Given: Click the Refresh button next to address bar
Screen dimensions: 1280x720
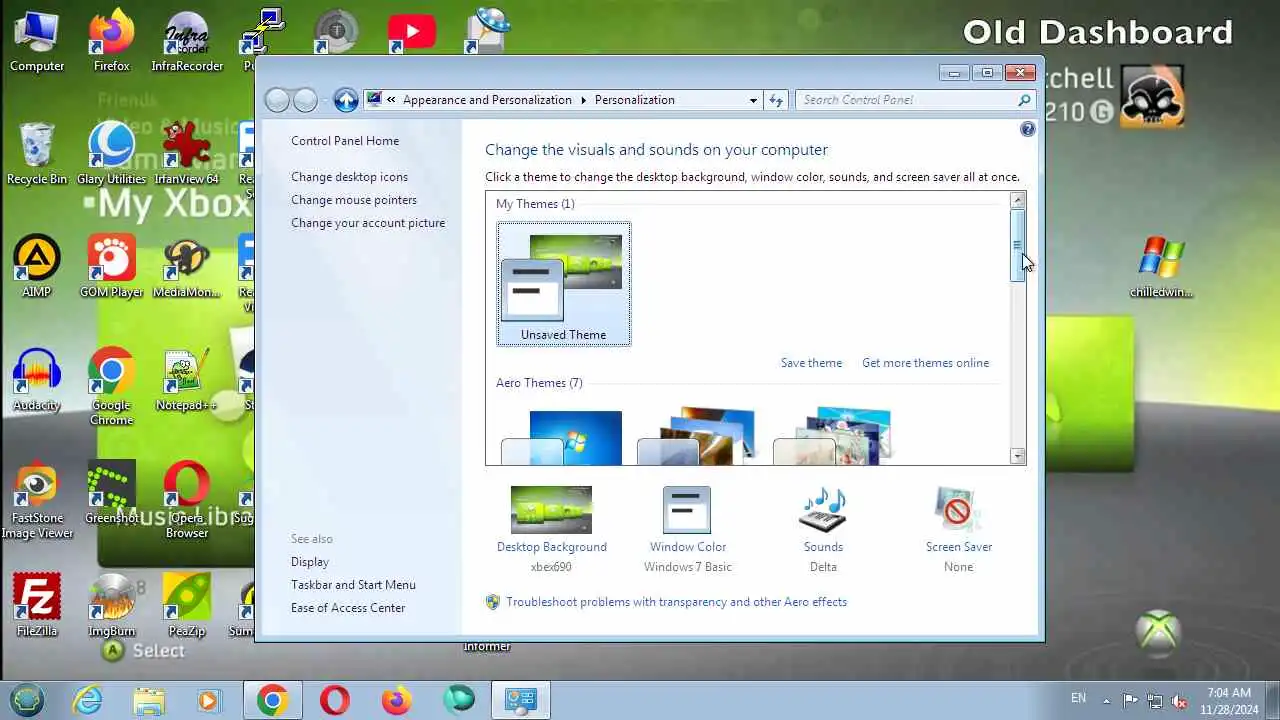Looking at the screenshot, I should tap(776, 100).
